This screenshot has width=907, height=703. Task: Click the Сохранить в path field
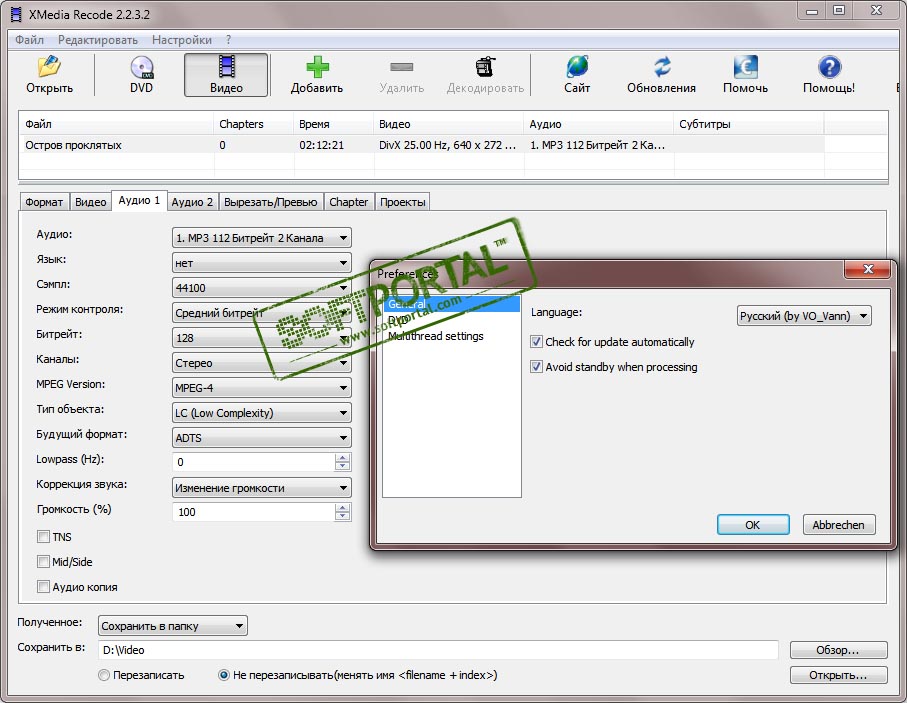(x=438, y=650)
